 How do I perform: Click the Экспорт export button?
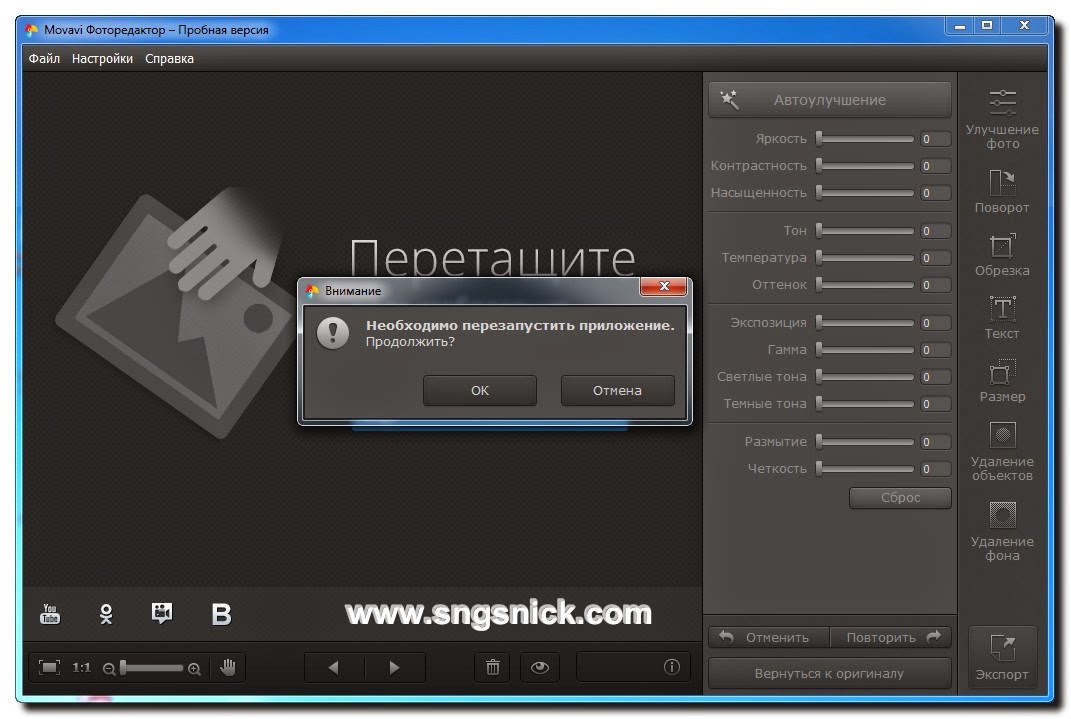point(1001,657)
